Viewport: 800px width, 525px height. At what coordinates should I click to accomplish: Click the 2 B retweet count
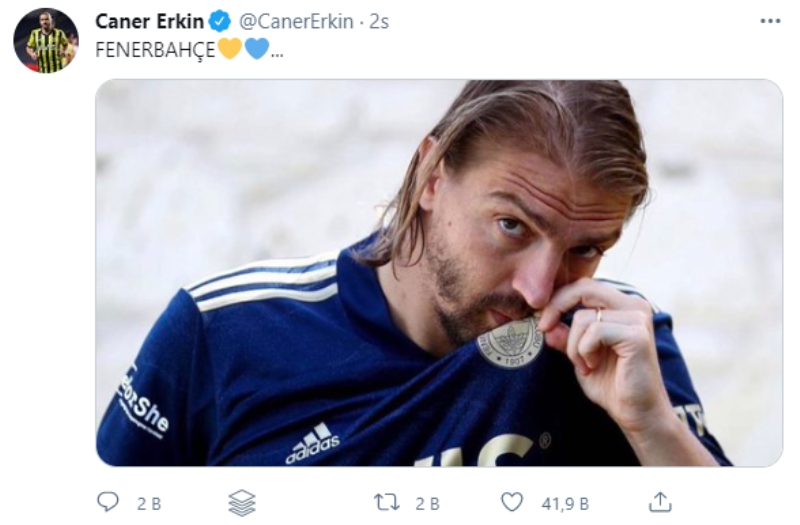tap(427, 503)
